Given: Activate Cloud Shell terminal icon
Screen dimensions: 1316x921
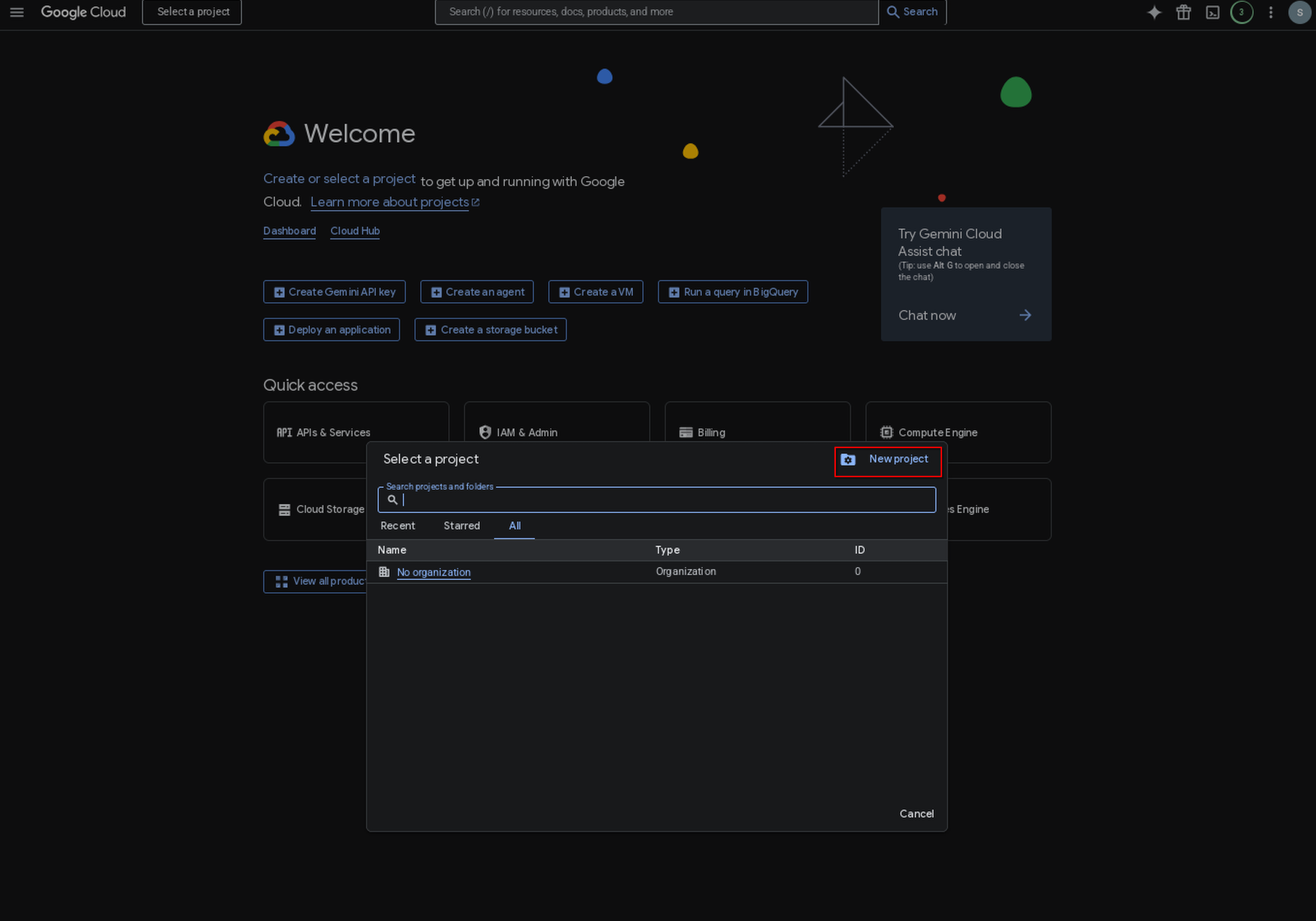Looking at the screenshot, I should point(1213,12).
